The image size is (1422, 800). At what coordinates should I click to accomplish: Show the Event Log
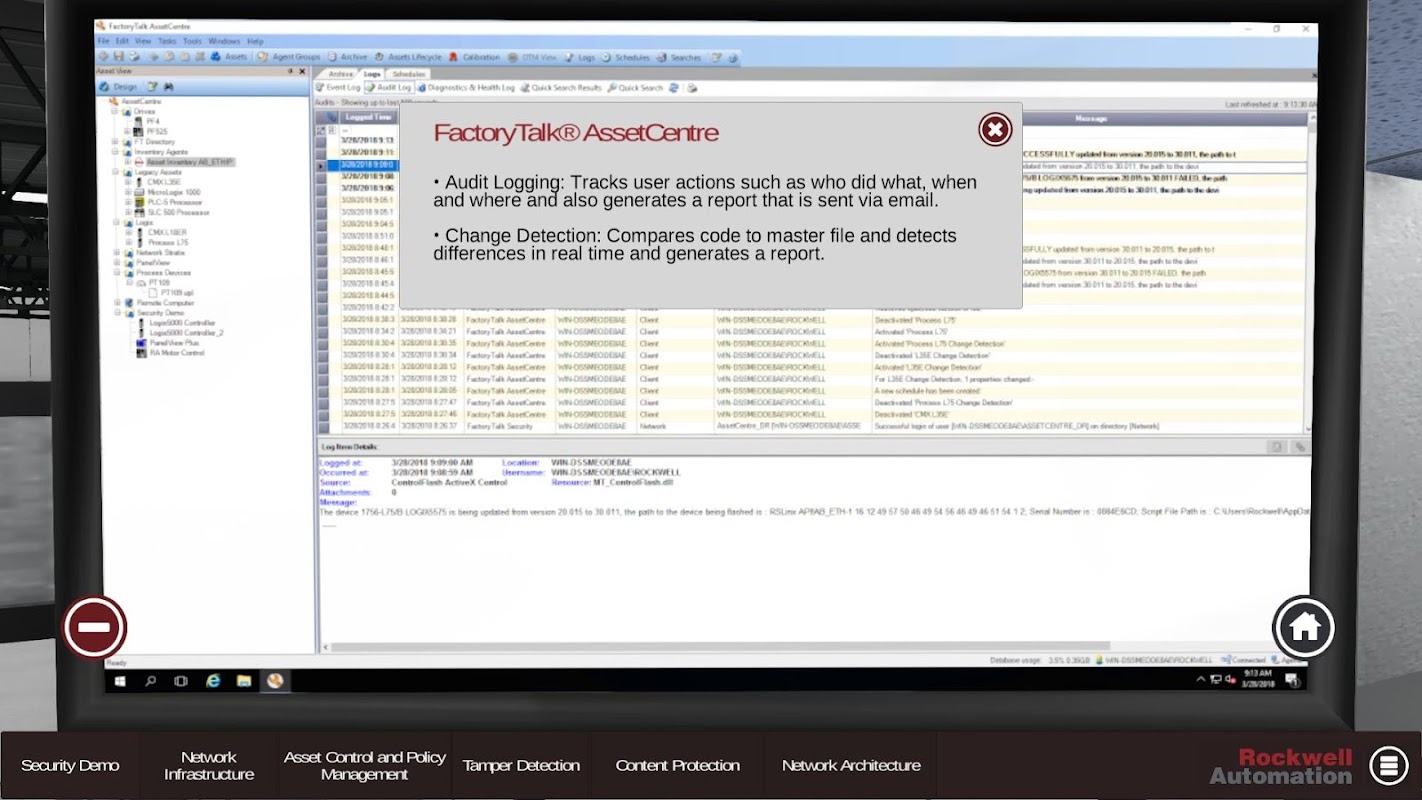coord(339,88)
